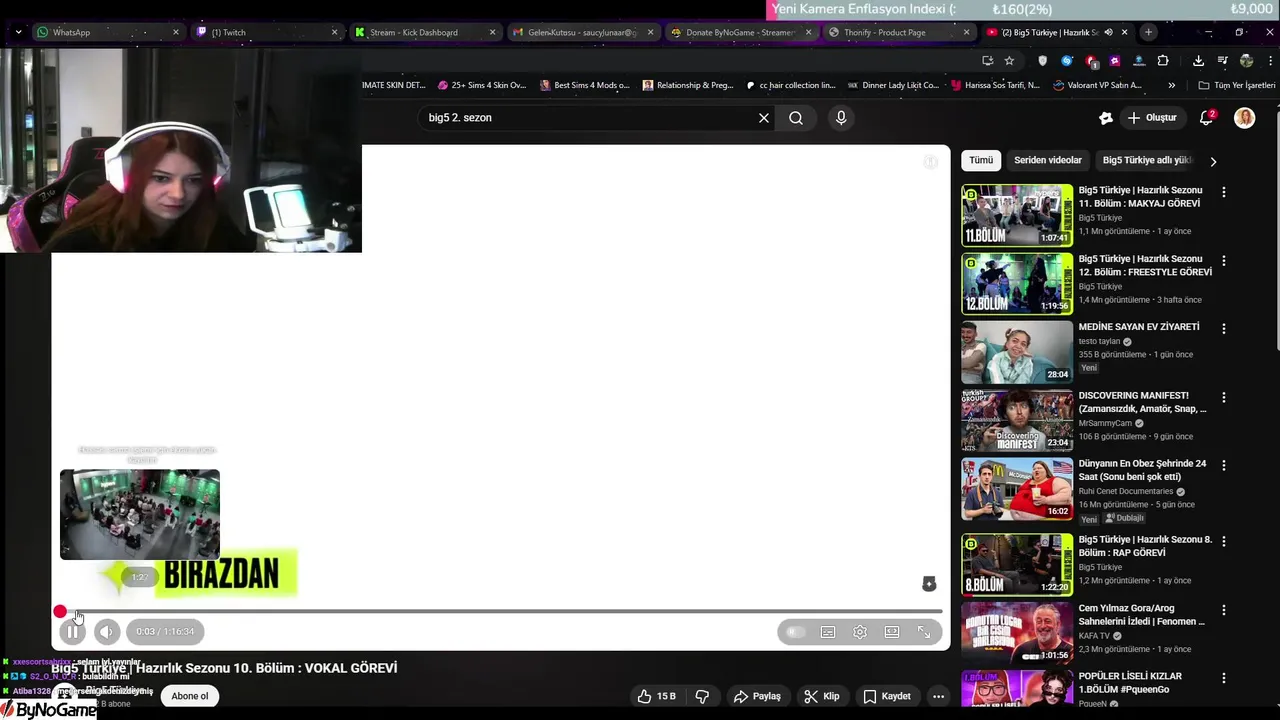
Task: Select the Seriden videolar filter chip
Action: (x=1048, y=160)
